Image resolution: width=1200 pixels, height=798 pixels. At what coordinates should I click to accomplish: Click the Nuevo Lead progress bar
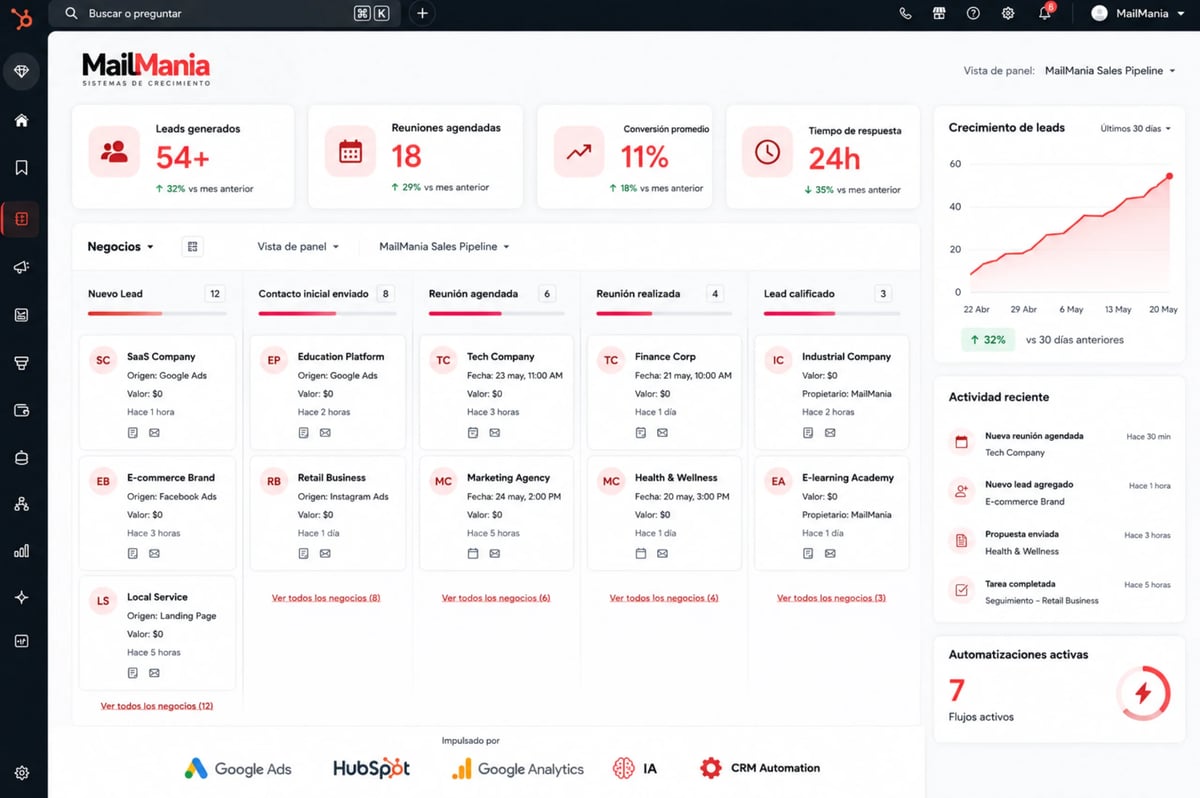156,314
